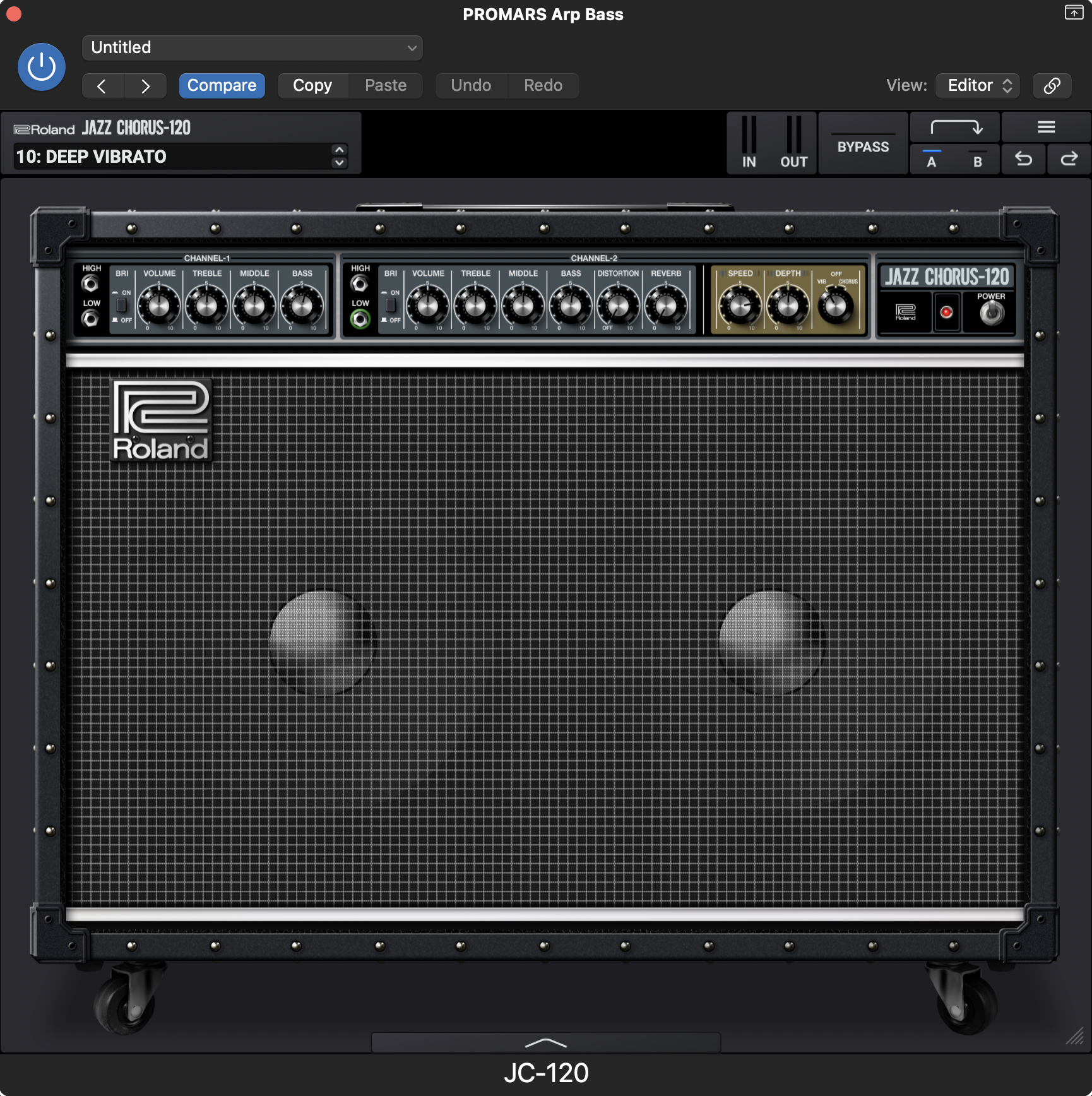This screenshot has width=1092, height=1096.
Task: Select the A patch slot
Action: 932,159
